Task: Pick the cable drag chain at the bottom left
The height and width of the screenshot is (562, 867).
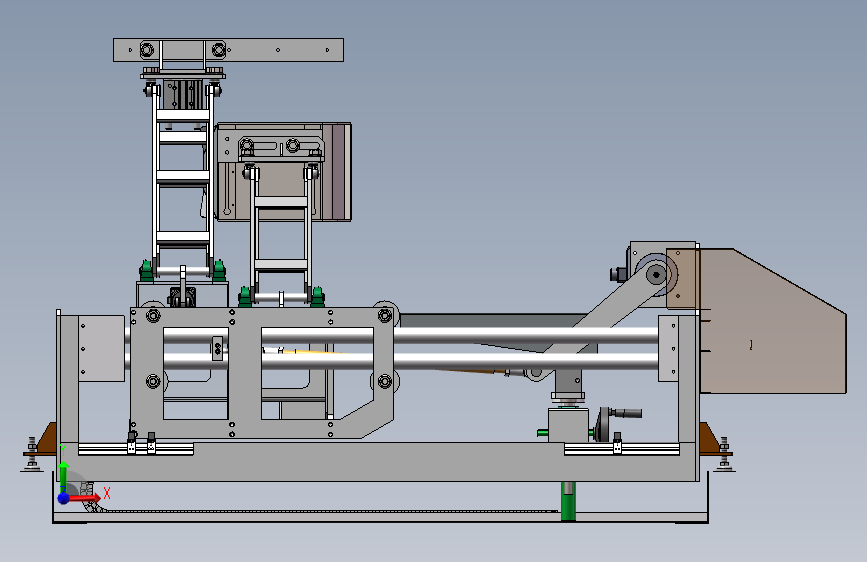Action: click(x=93, y=502)
